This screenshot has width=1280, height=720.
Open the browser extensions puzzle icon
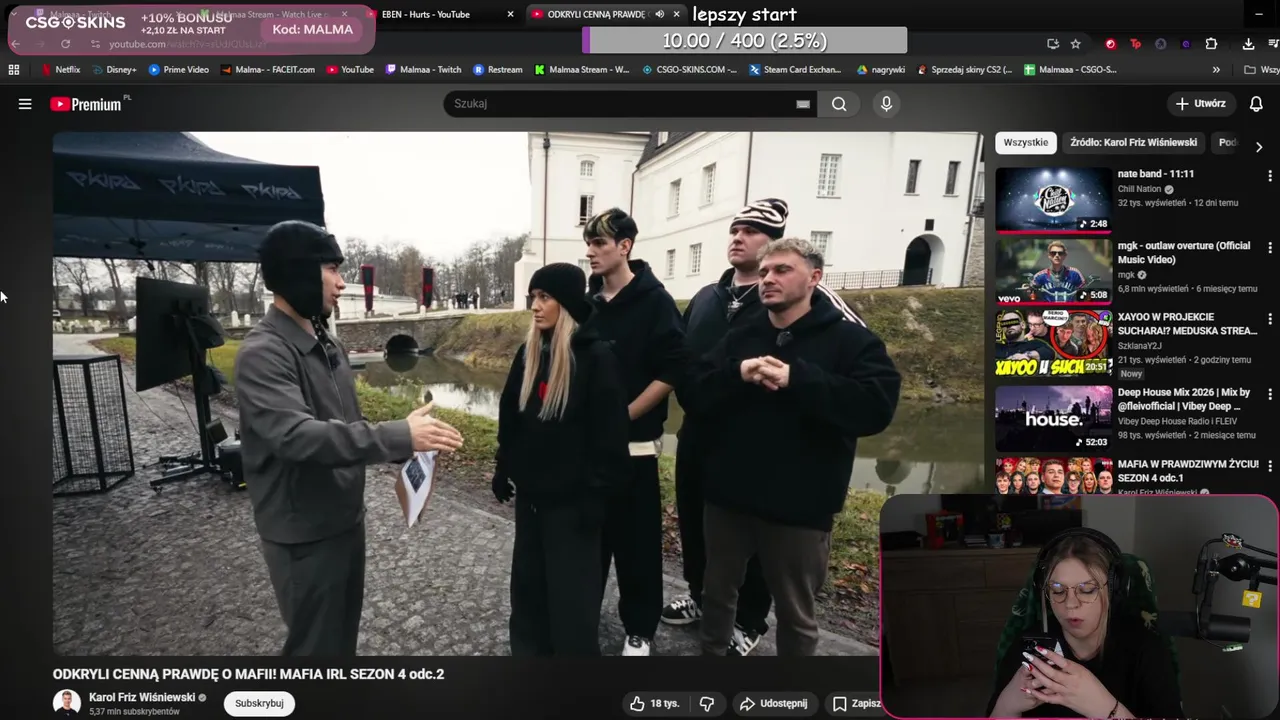click(x=1211, y=44)
